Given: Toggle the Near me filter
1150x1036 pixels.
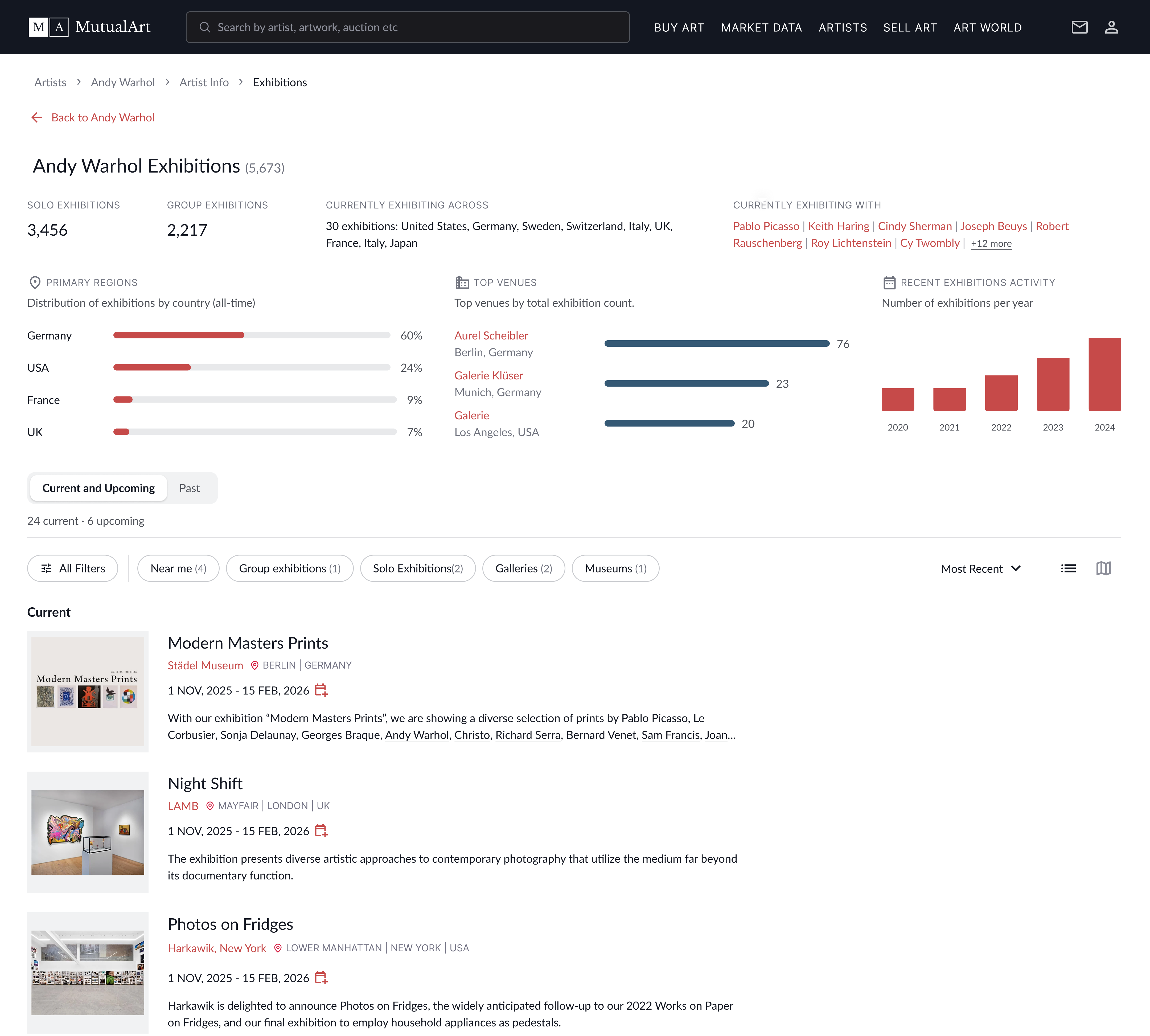Looking at the screenshot, I should pyautogui.click(x=178, y=568).
